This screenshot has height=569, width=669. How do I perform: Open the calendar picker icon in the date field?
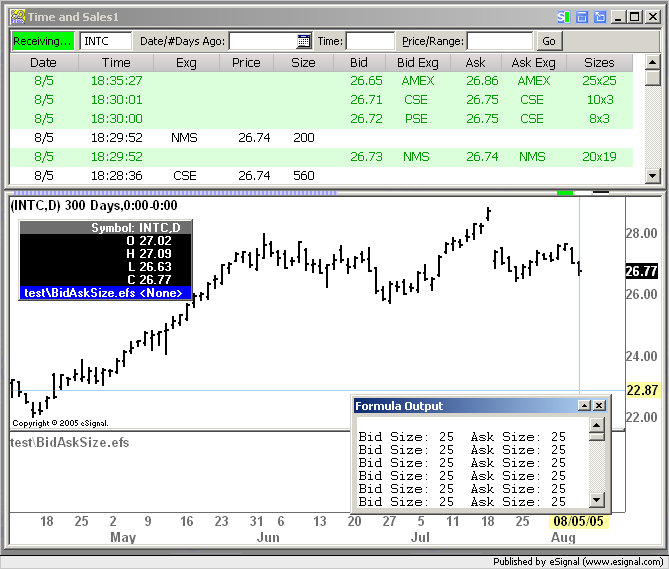pyautogui.click(x=303, y=41)
